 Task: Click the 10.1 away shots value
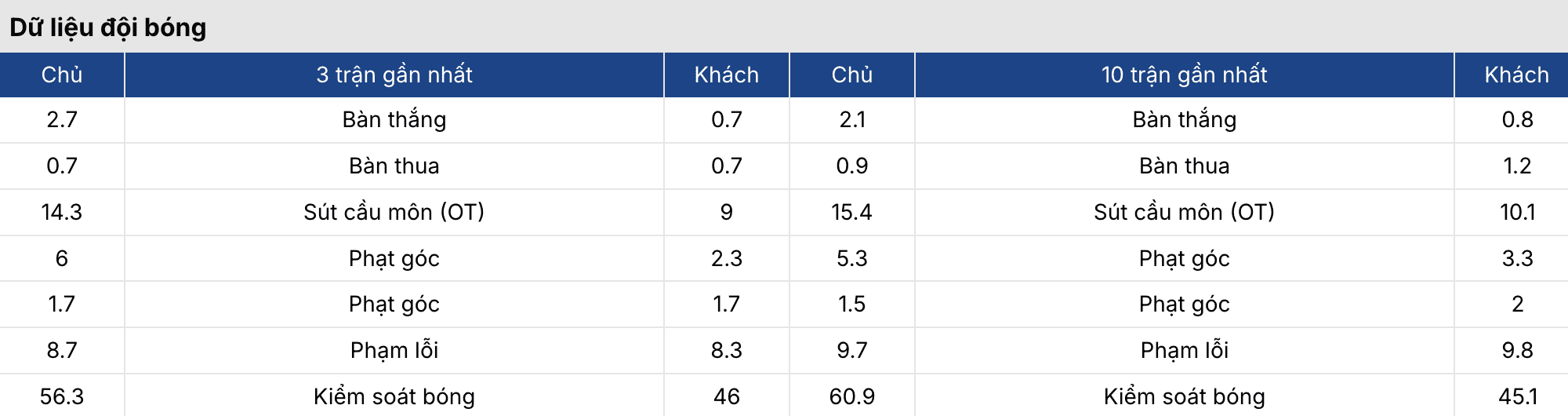click(x=1517, y=212)
